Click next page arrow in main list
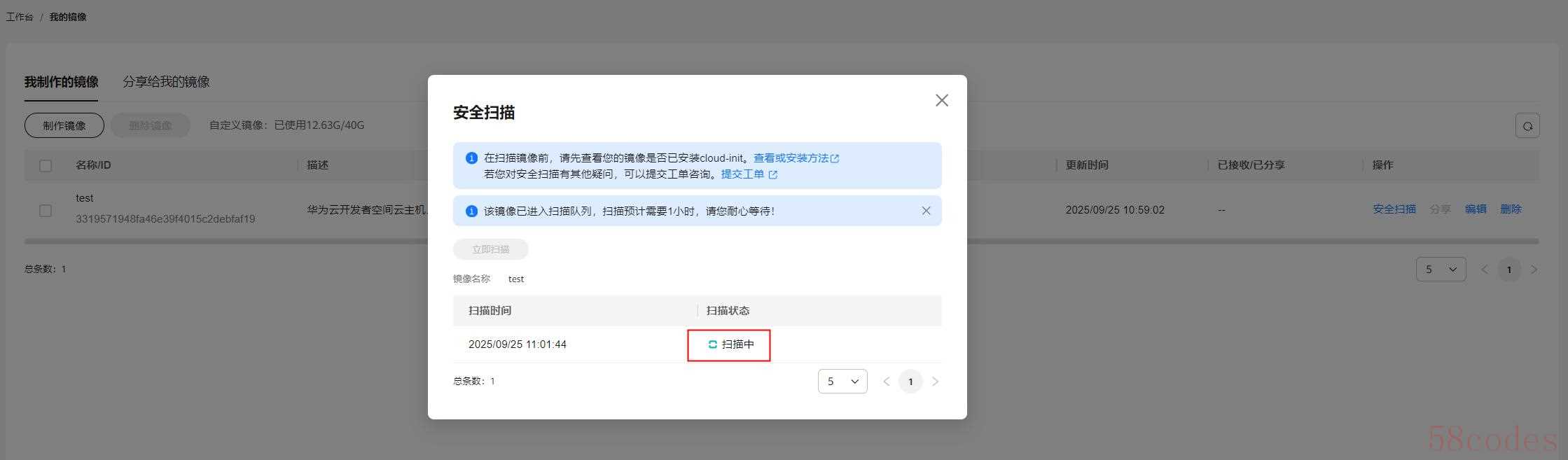This screenshot has width=1568, height=460. click(1534, 270)
